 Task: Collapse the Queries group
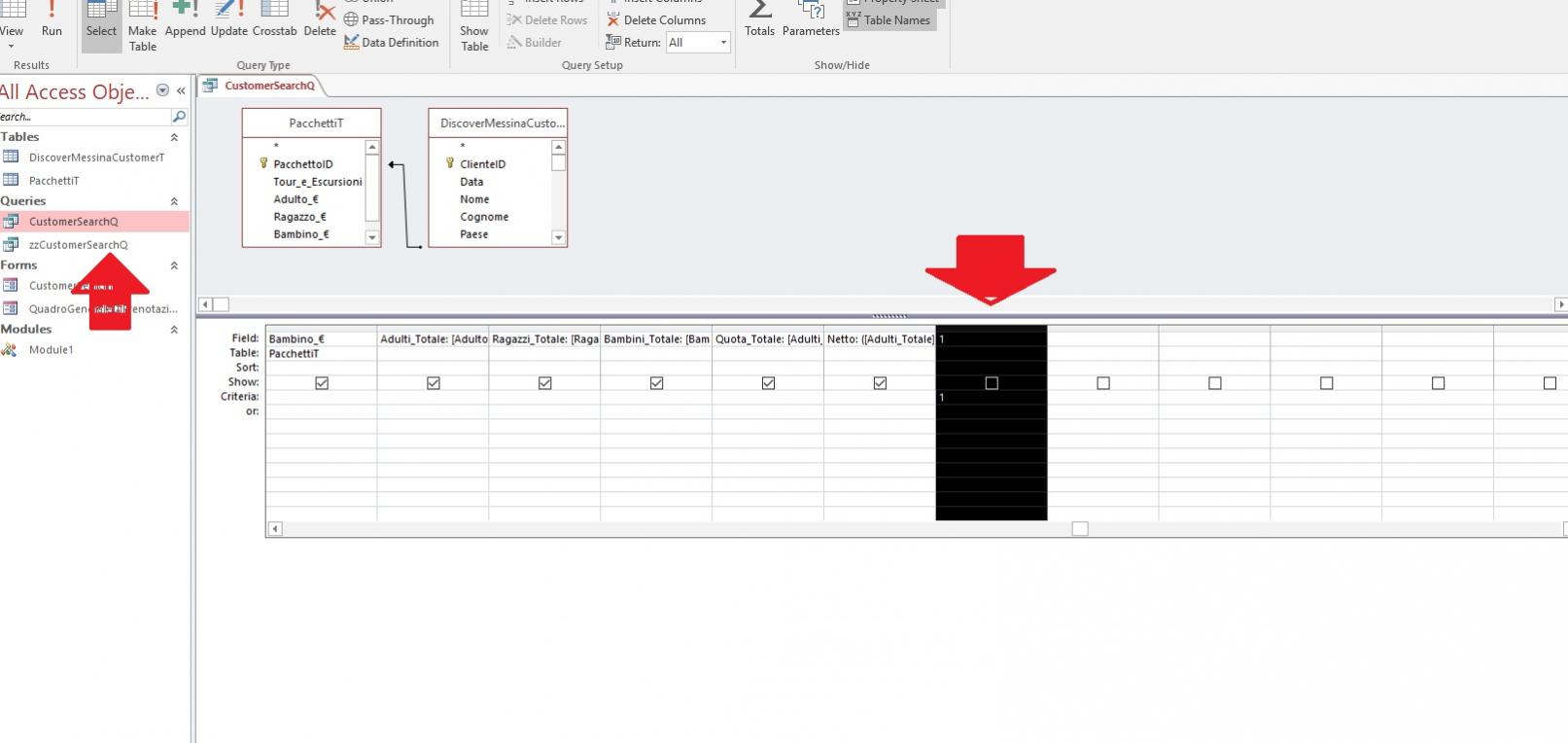tap(174, 201)
